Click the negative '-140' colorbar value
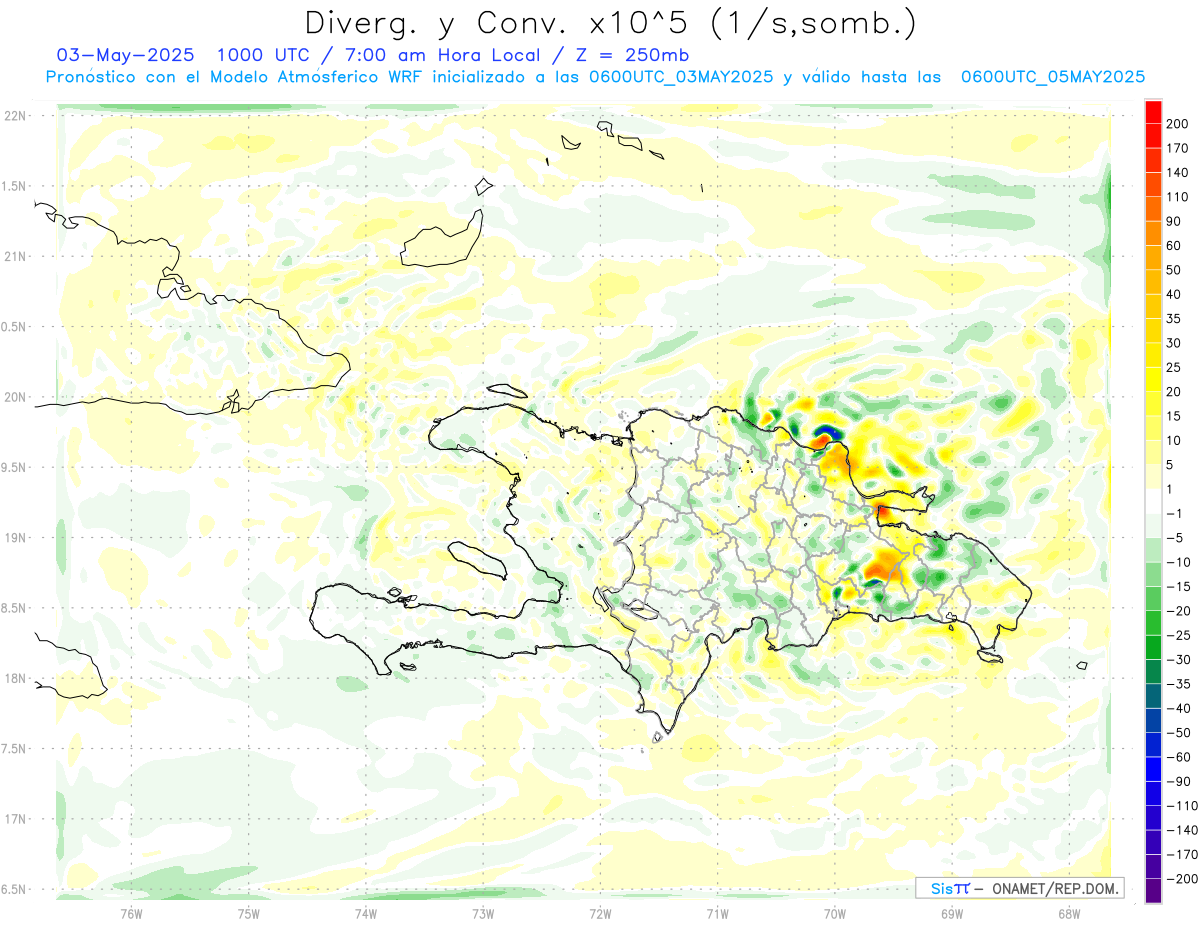Screen dimensions: 1200x927 click(1183, 830)
